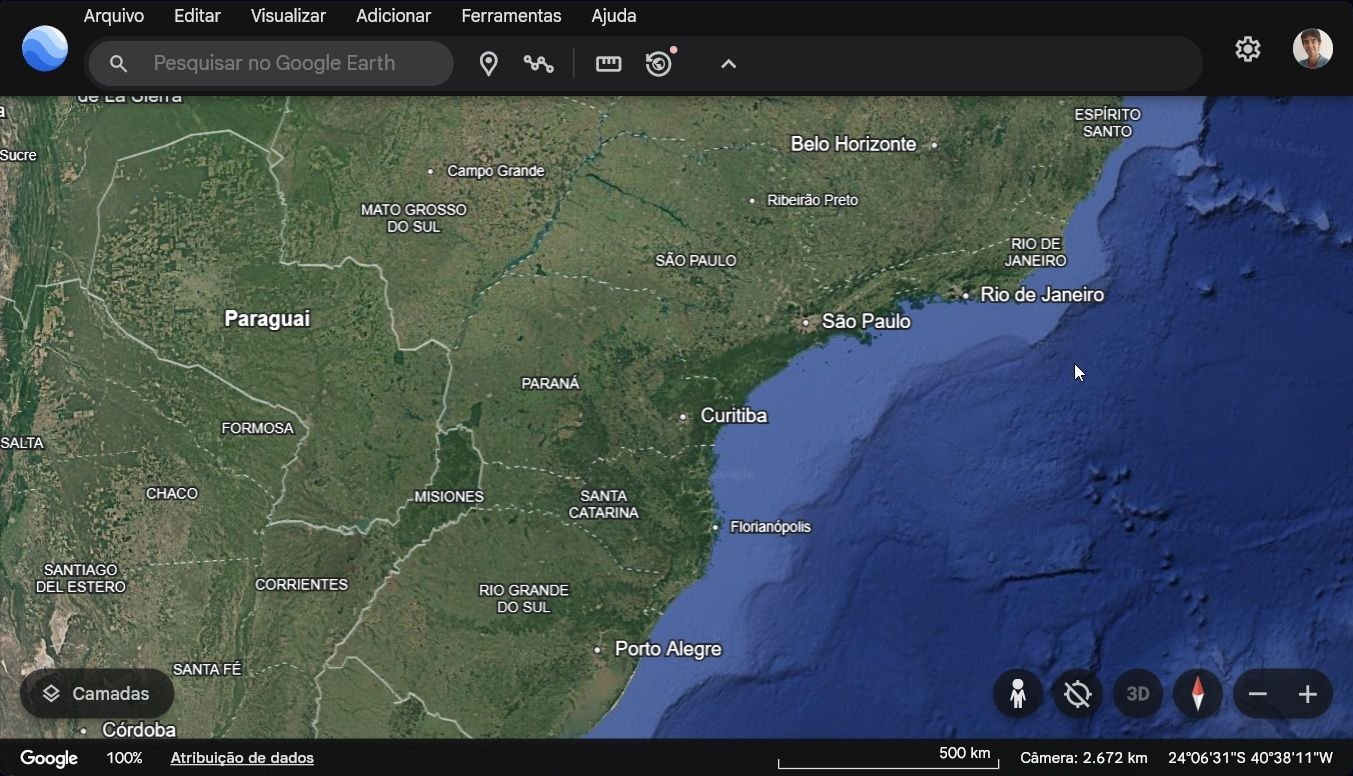Open settings with the gear icon
The width and height of the screenshot is (1353, 776).
pyautogui.click(x=1247, y=48)
